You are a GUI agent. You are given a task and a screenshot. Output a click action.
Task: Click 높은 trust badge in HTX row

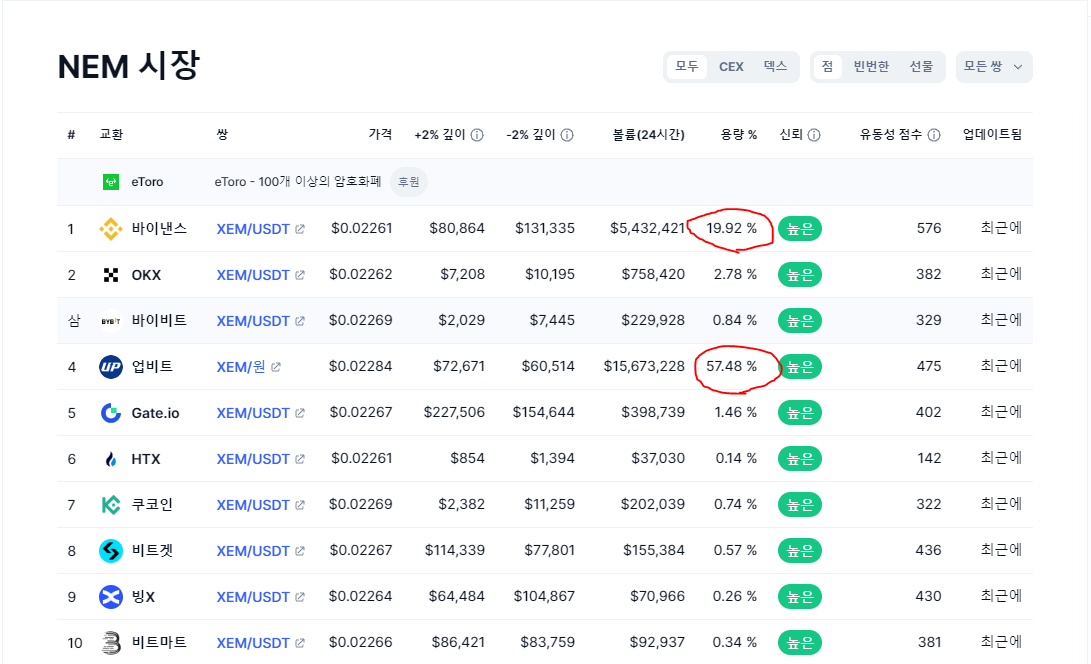click(x=799, y=459)
